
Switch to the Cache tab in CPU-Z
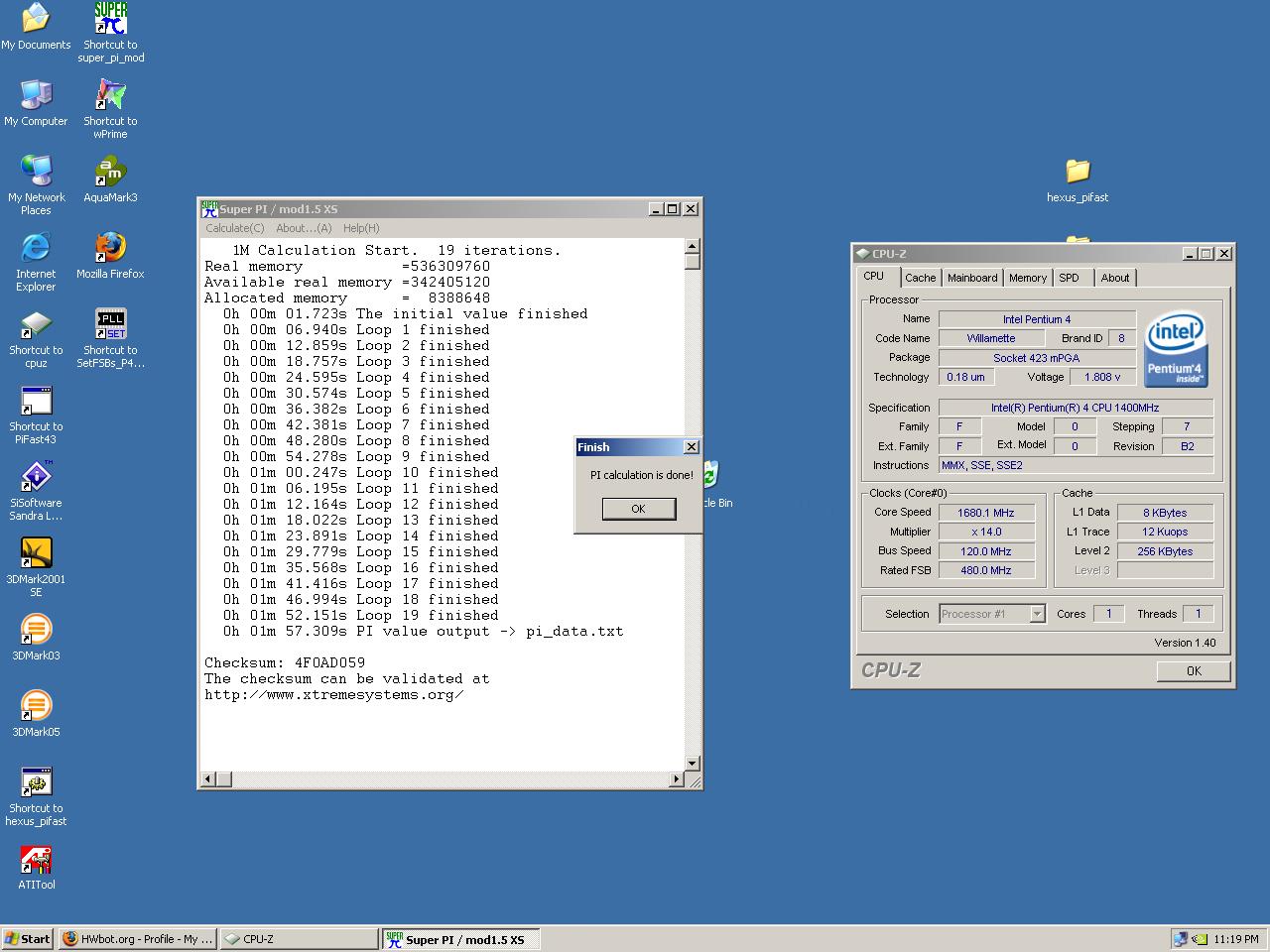(x=920, y=278)
